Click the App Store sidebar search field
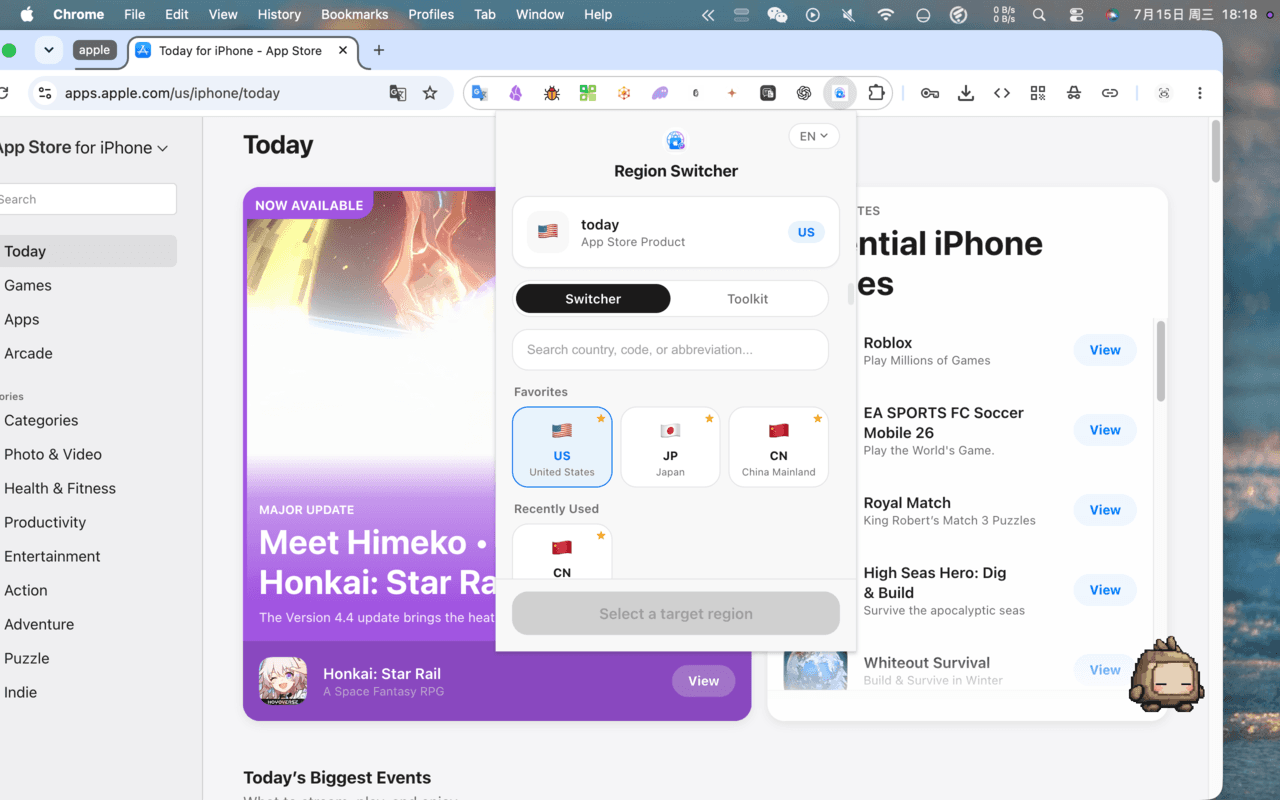The width and height of the screenshot is (1280, 800). (x=87, y=199)
